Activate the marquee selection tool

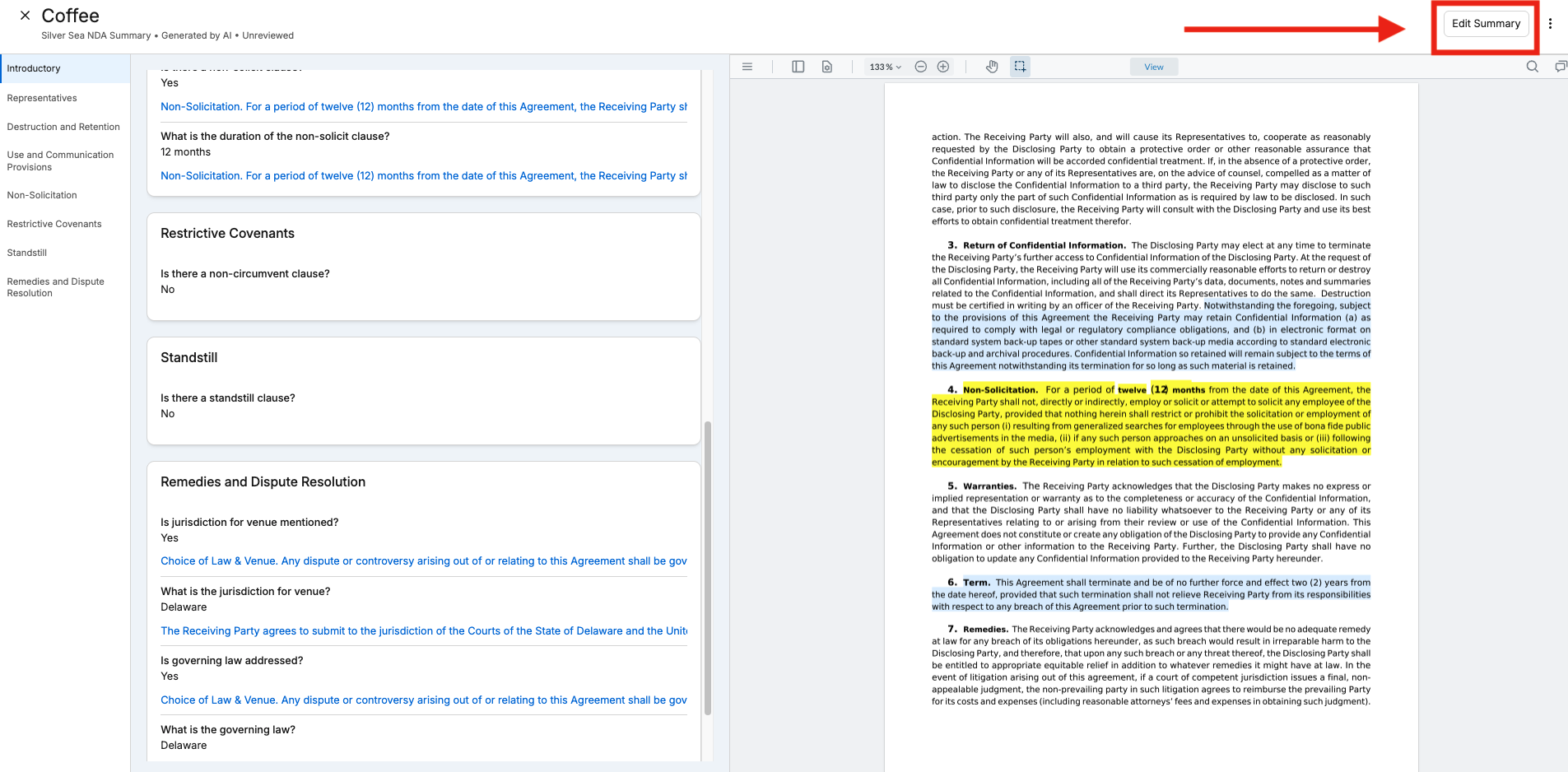(x=1020, y=67)
